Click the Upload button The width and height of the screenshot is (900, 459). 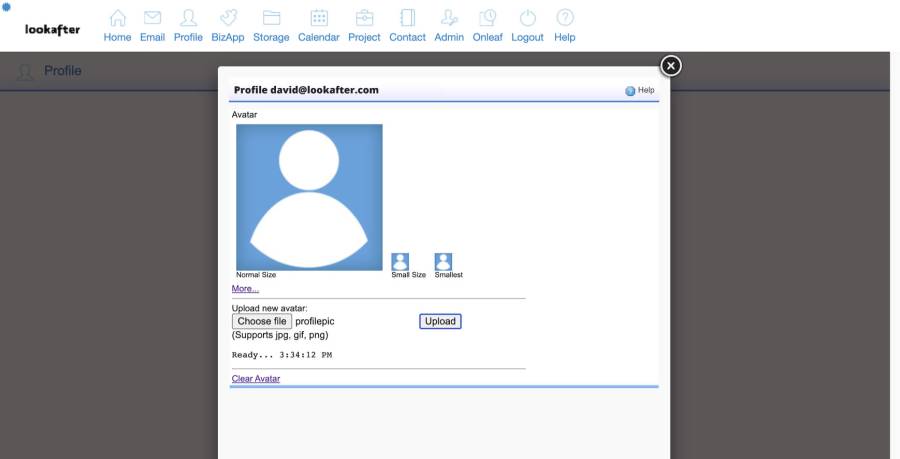(440, 321)
